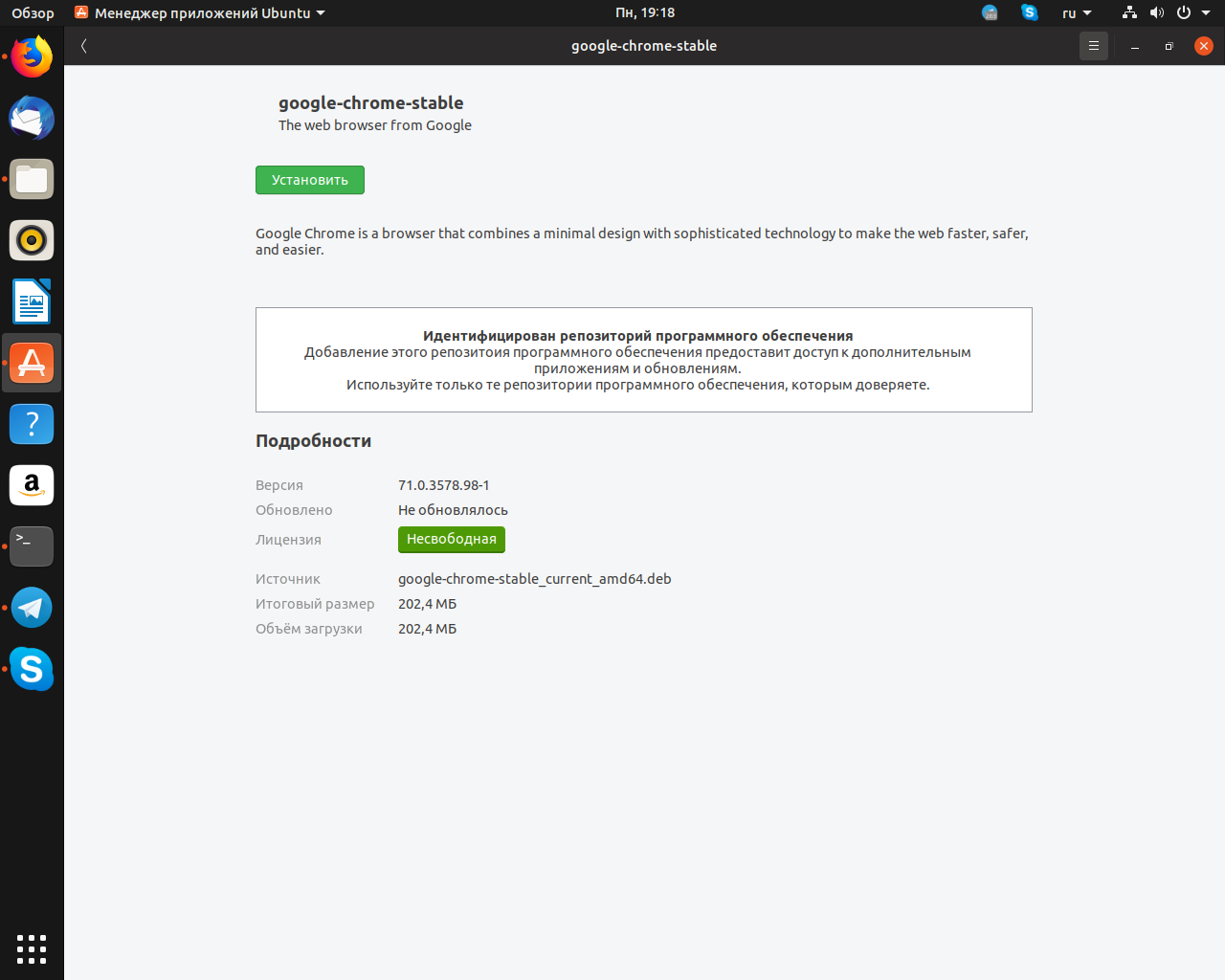This screenshot has height=980, width=1225.
Task: Click the Установить install button
Action: click(x=310, y=180)
